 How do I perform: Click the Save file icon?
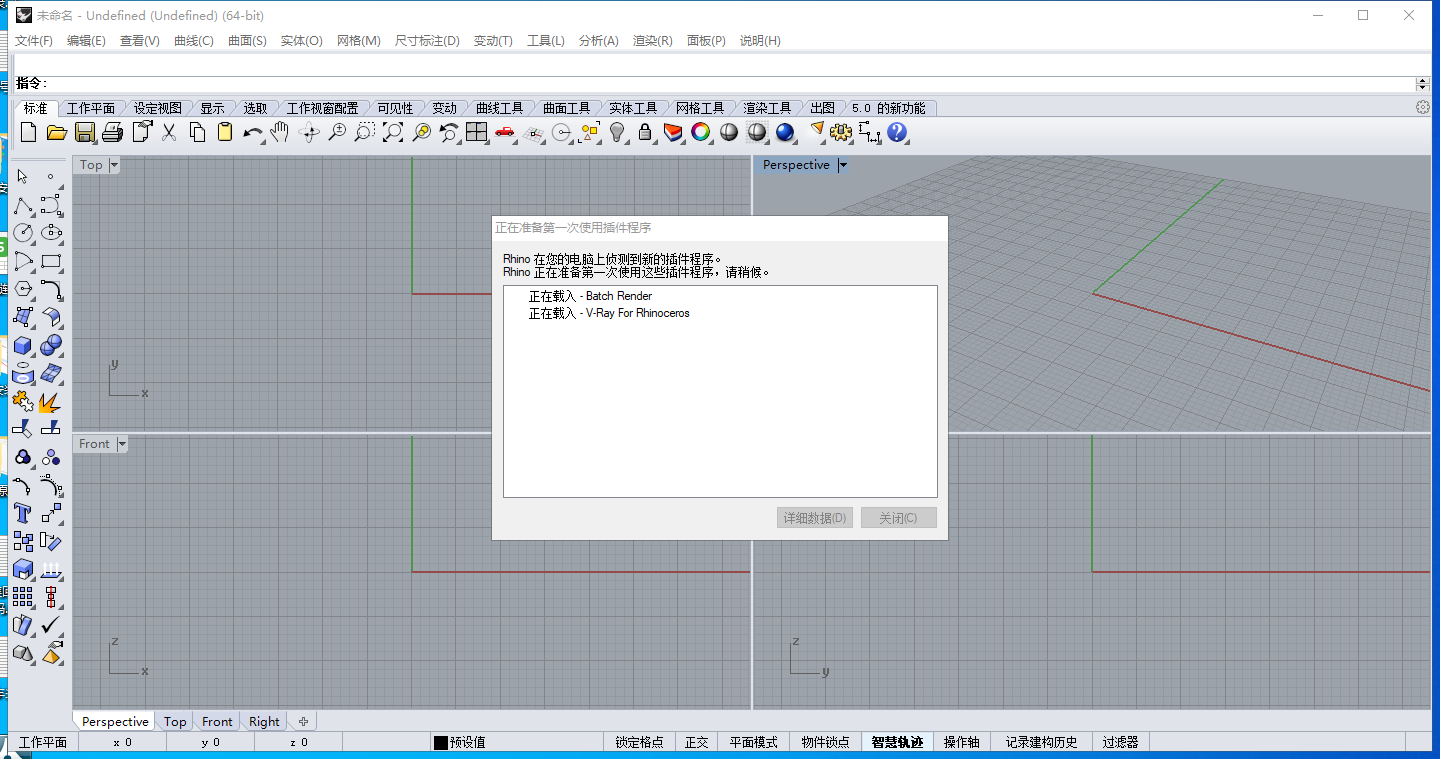(85, 132)
